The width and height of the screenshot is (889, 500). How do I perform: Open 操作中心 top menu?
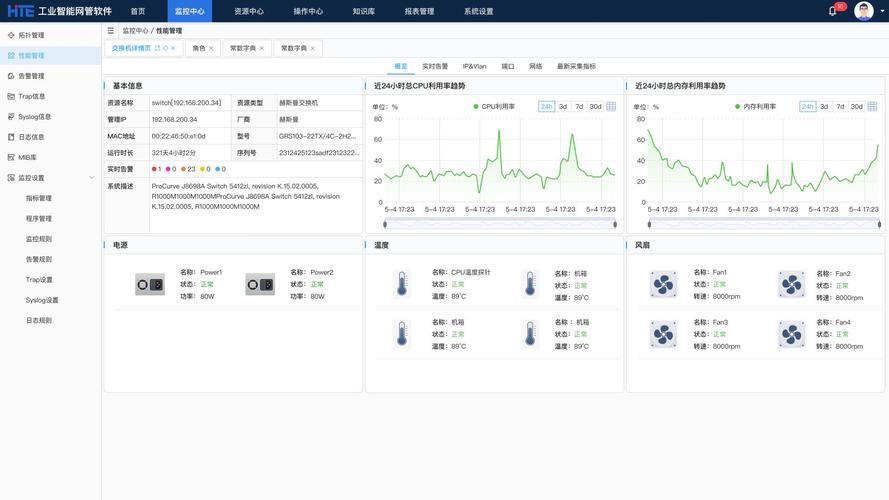(x=308, y=11)
